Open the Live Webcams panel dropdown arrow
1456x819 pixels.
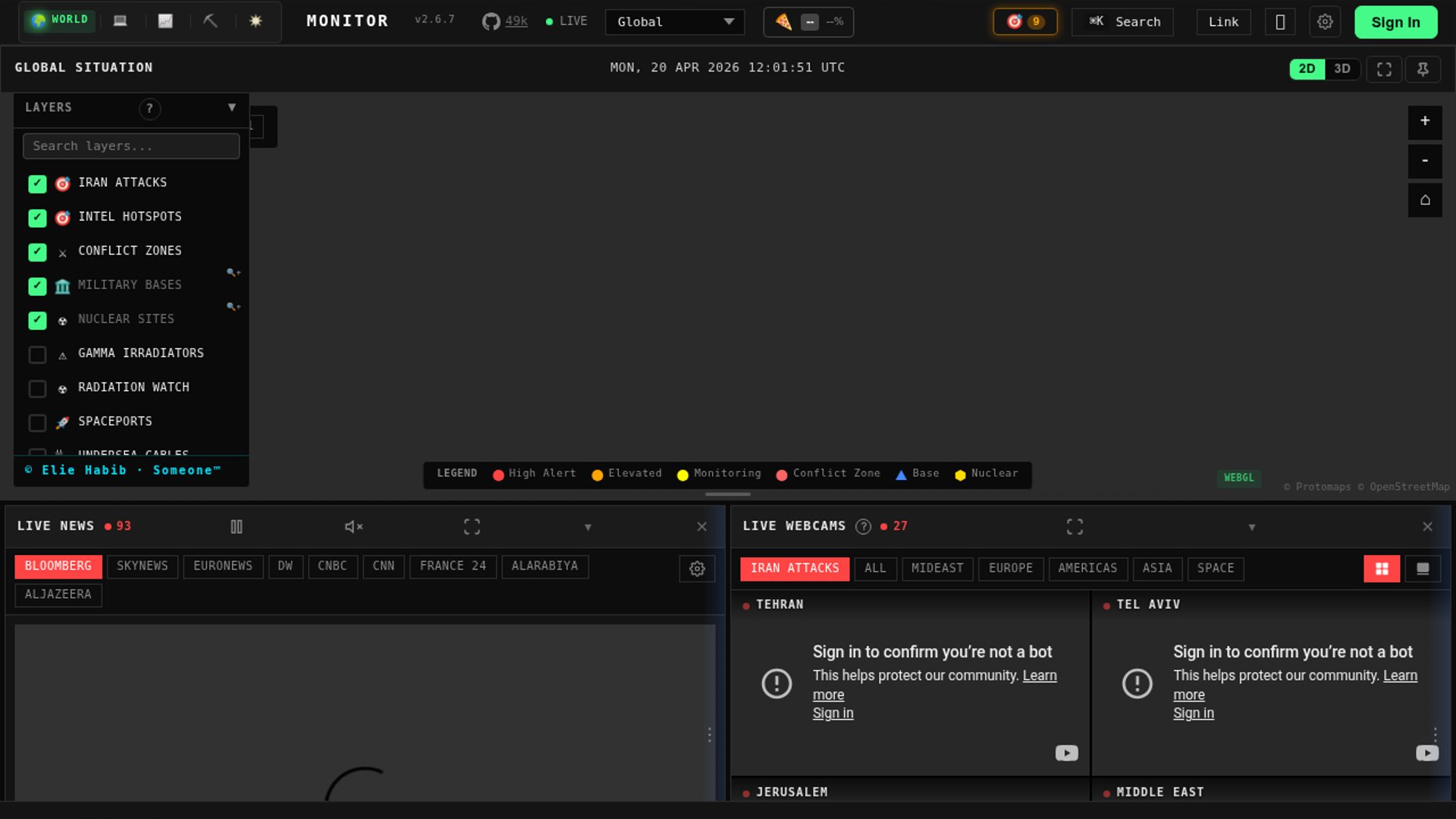pos(1252,527)
